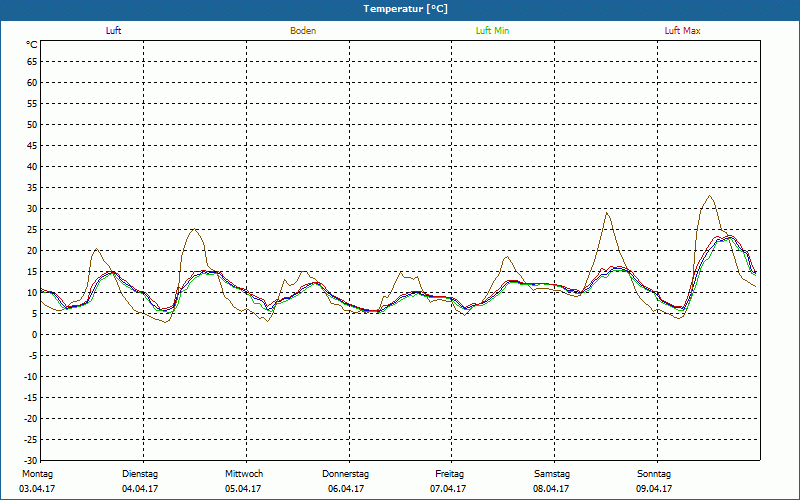Image resolution: width=800 pixels, height=500 pixels.
Task: Click the 65 y-axis value
Action: point(32,62)
